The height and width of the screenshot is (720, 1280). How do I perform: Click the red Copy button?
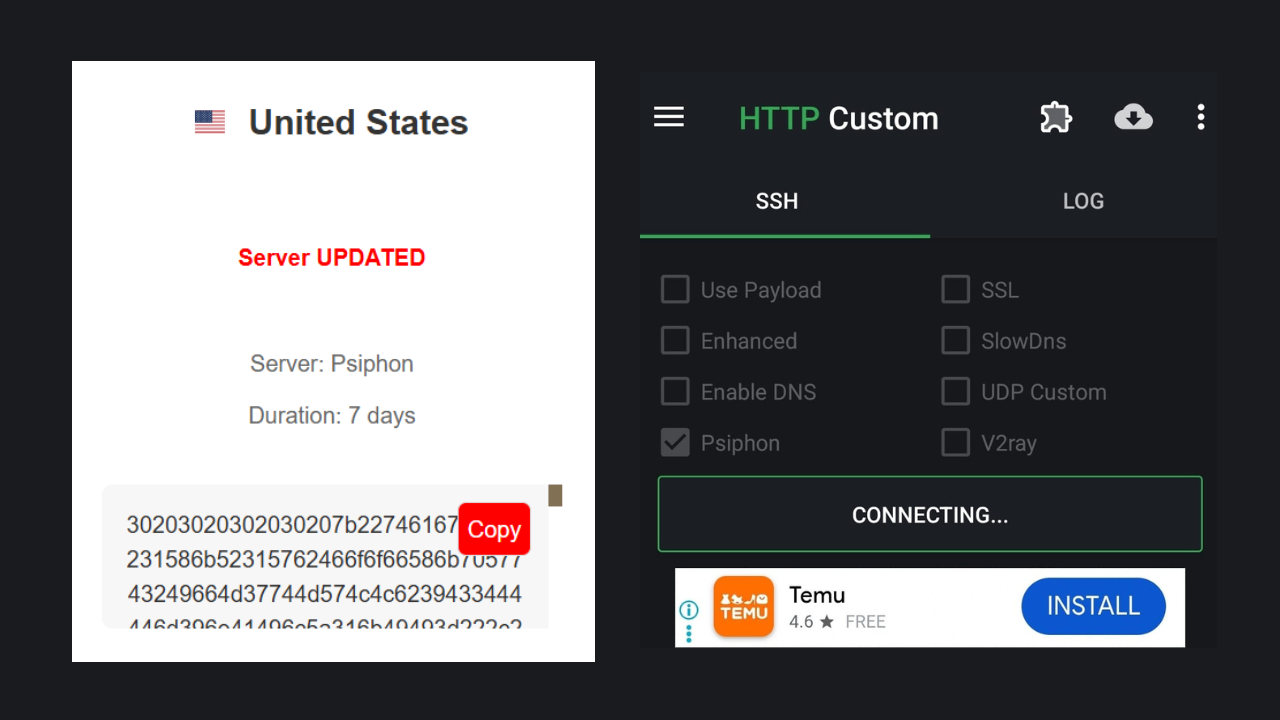tap(494, 529)
